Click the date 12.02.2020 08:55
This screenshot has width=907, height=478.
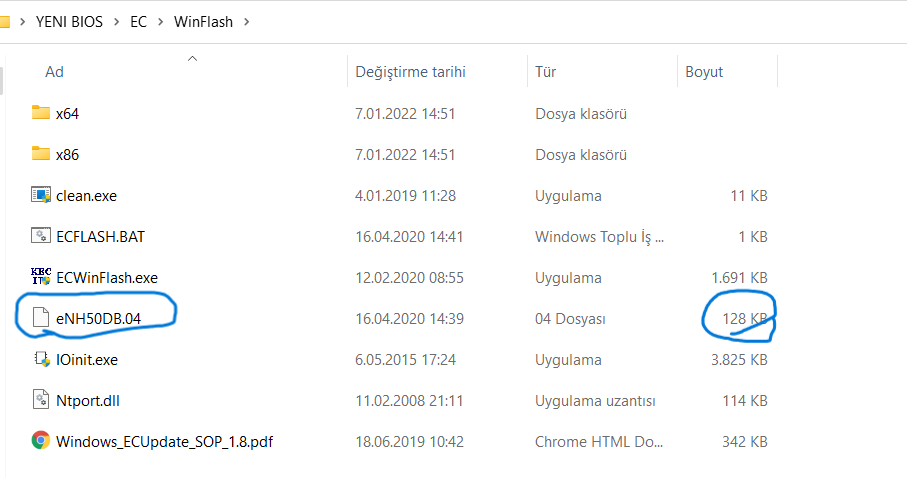[410, 278]
